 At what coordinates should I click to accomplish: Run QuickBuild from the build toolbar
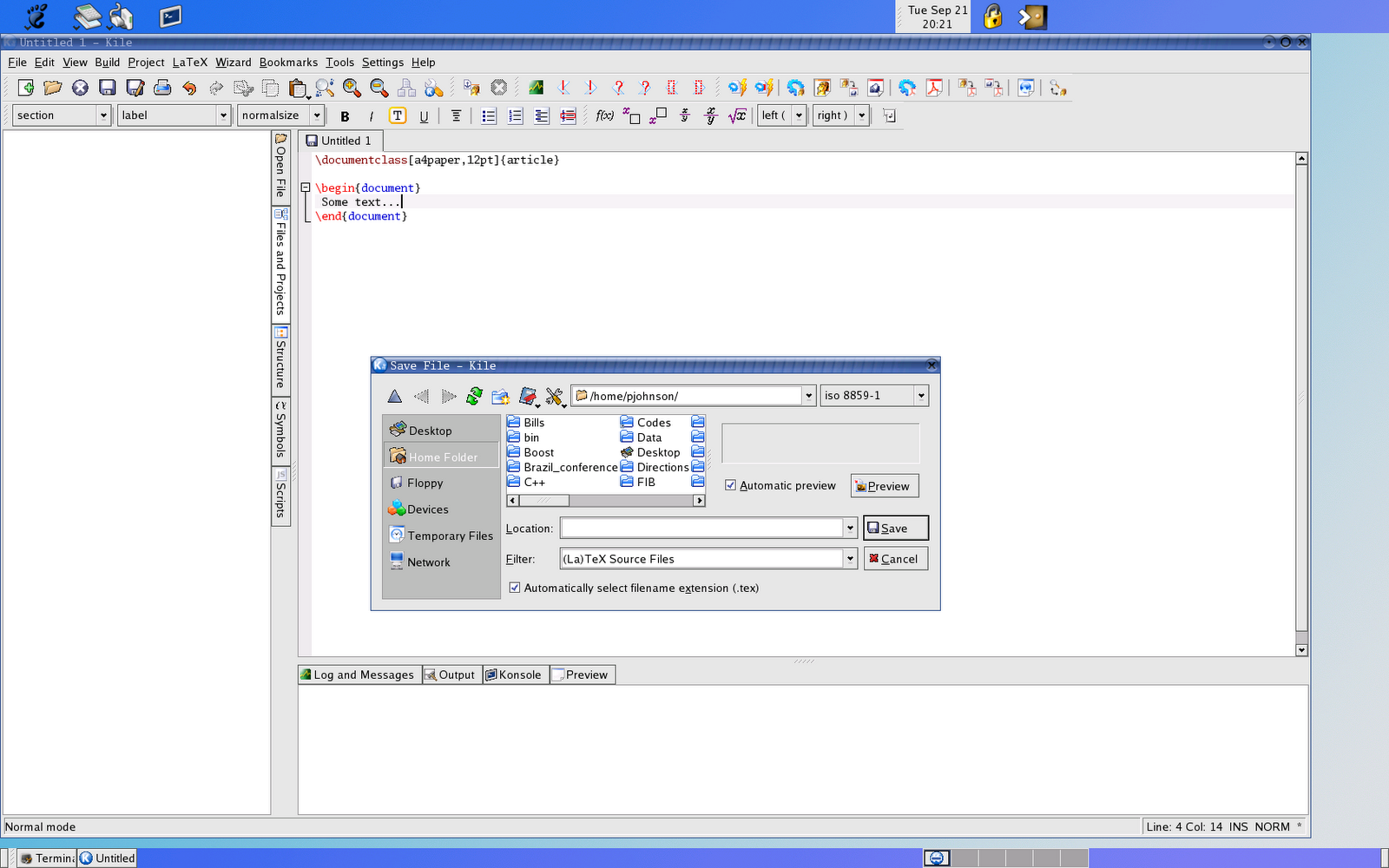739,87
